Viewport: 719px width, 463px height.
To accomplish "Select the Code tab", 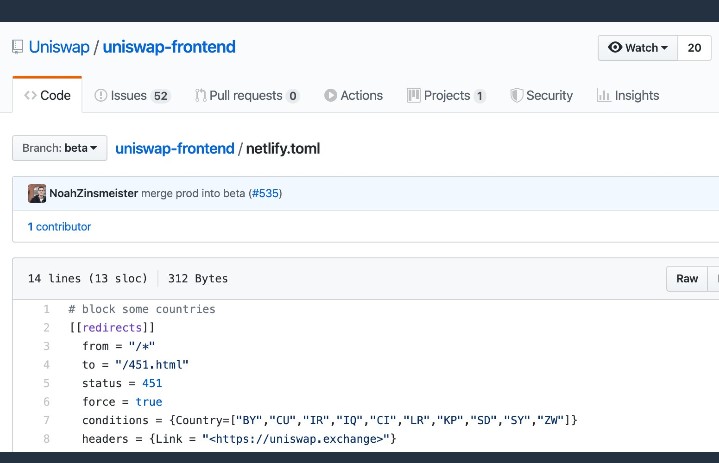I will (47, 95).
